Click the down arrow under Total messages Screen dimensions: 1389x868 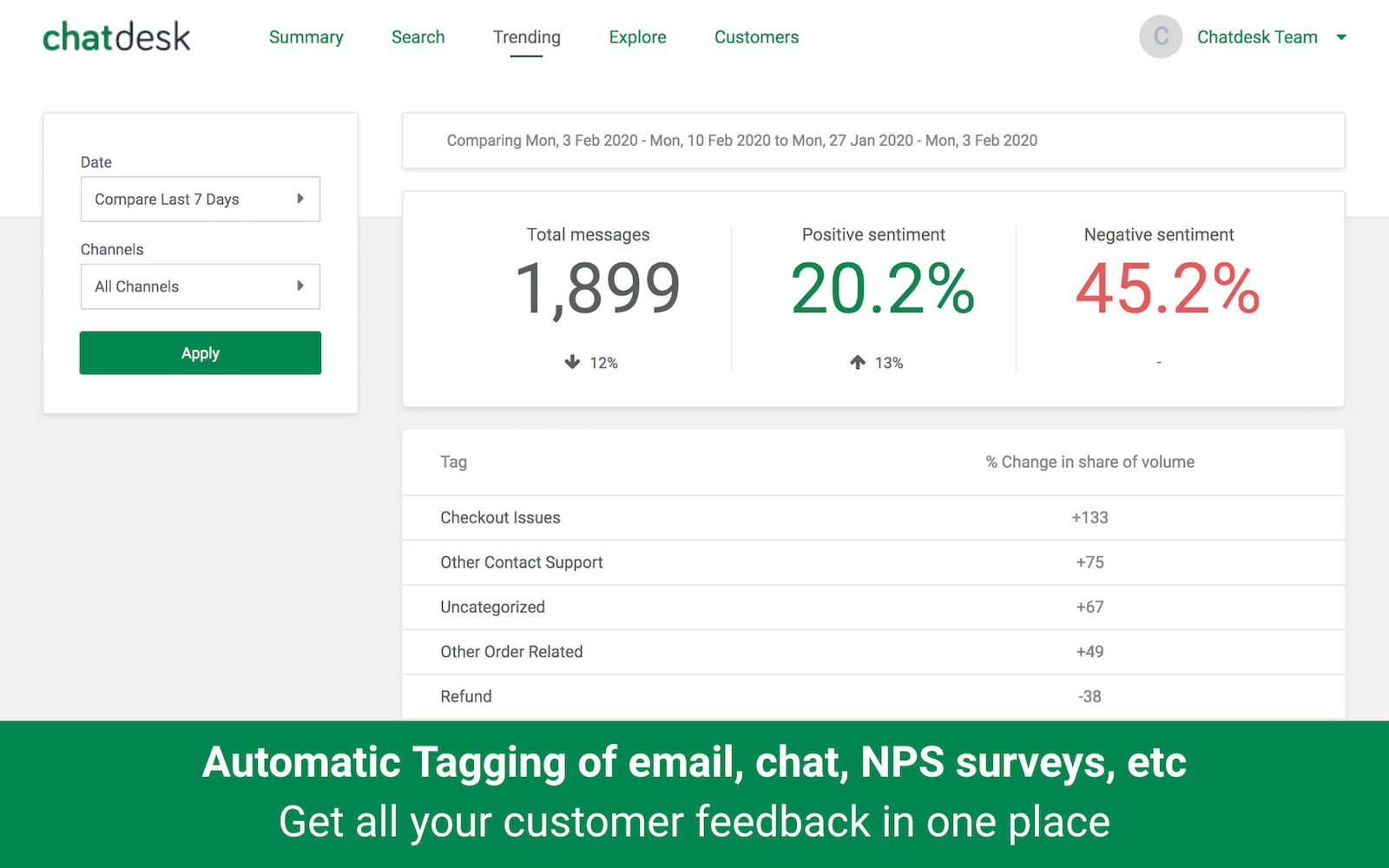(572, 362)
